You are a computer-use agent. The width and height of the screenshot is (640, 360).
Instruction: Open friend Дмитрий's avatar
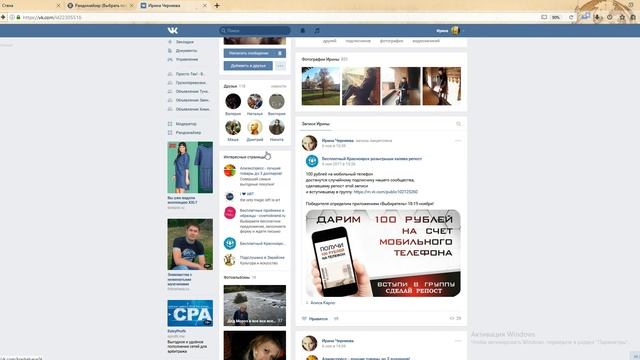click(255, 127)
